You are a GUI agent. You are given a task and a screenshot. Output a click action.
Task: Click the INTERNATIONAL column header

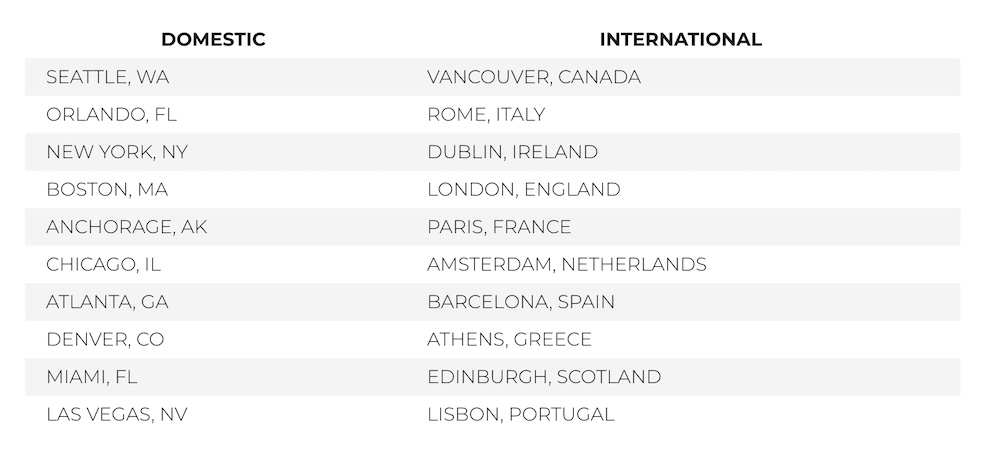[x=680, y=40]
